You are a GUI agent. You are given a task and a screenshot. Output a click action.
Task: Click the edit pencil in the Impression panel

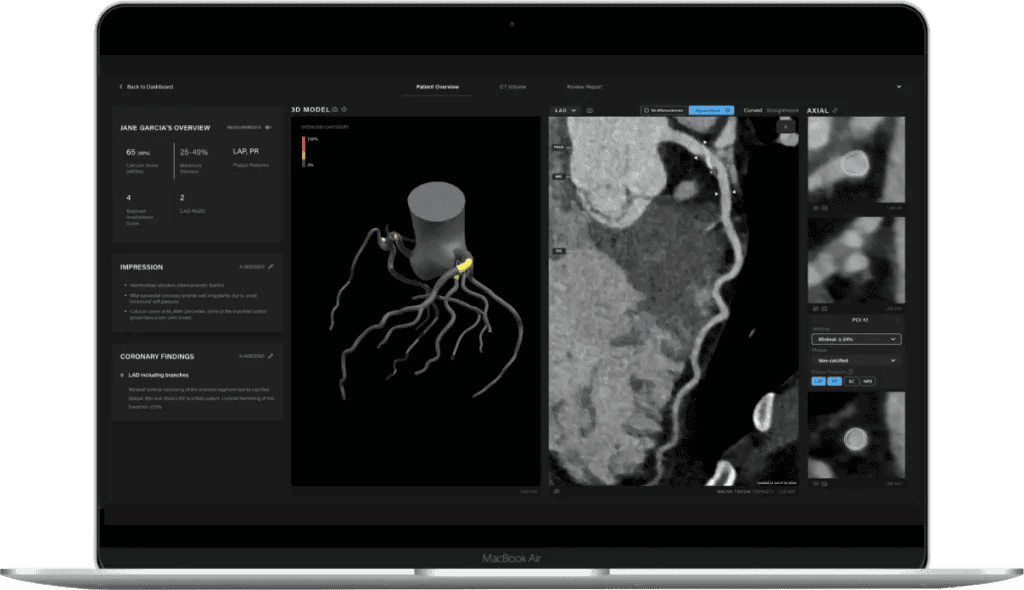pos(270,267)
